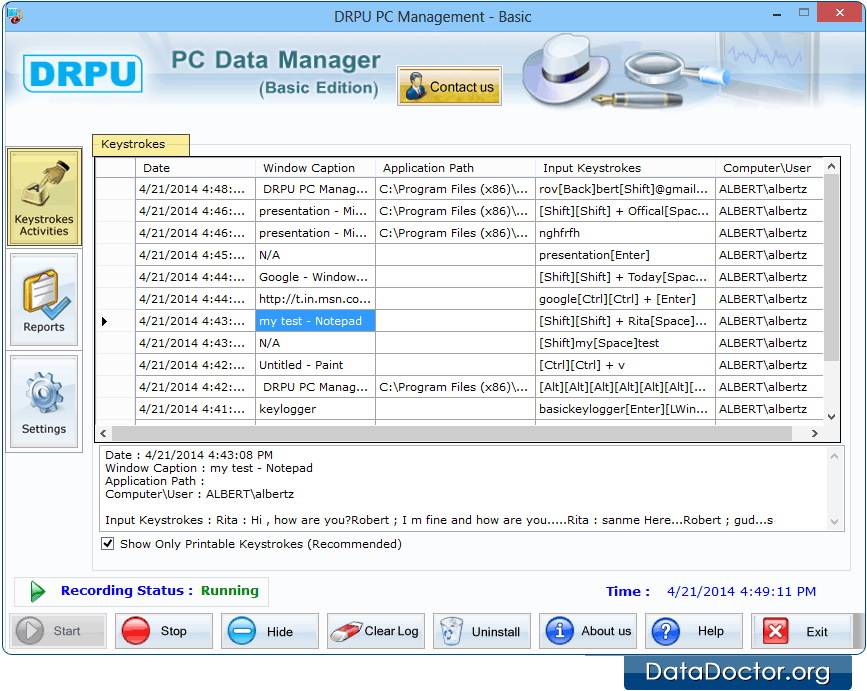Screen dimensions: 867x691
Task: Maximize the DRPU PC Management window
Action: coord(804,13)
